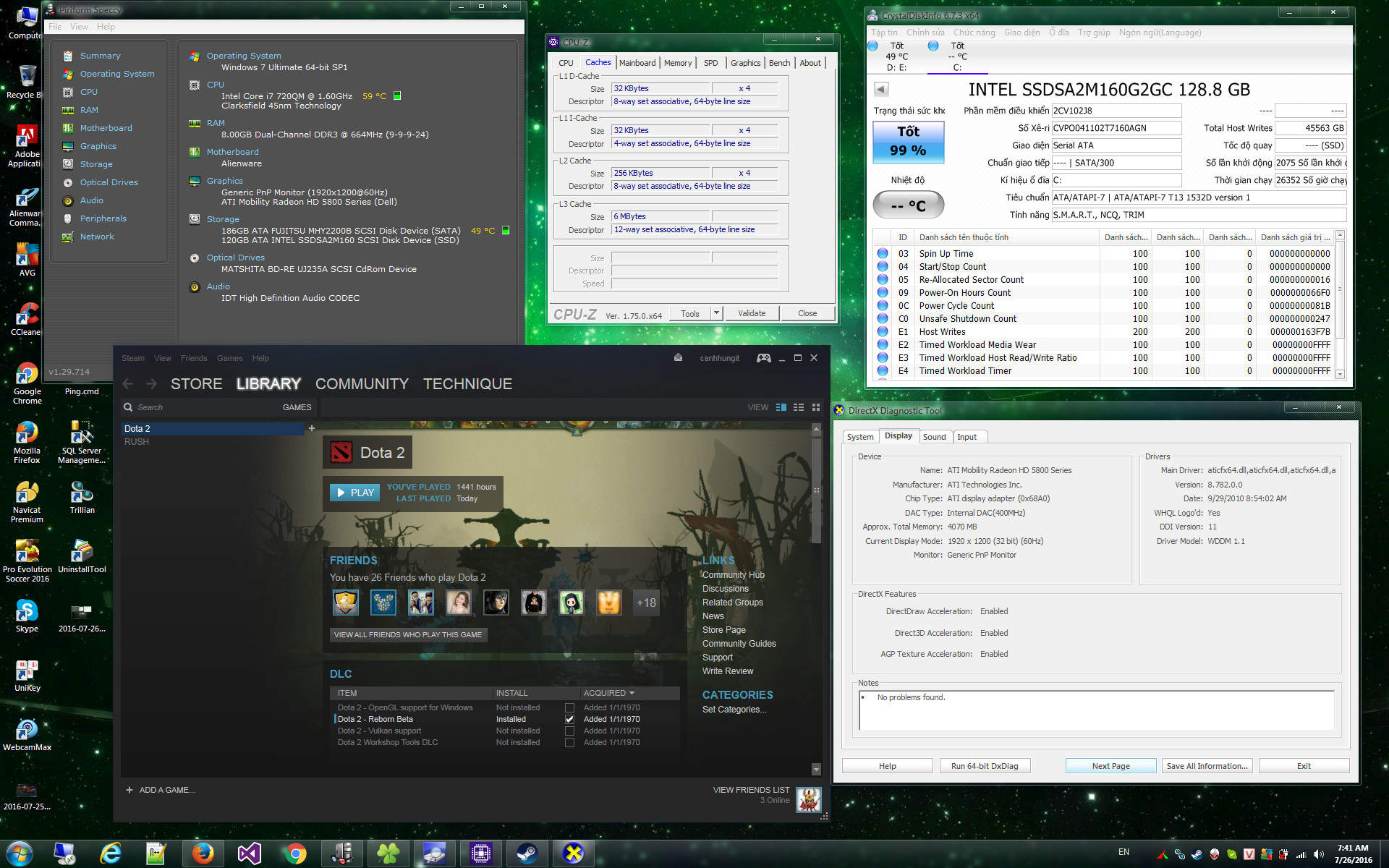The width and height of the screenshot is (1389, 868).
Task: Switch to the Mainboard tab in CPU-Z
Action: point(637,63)
